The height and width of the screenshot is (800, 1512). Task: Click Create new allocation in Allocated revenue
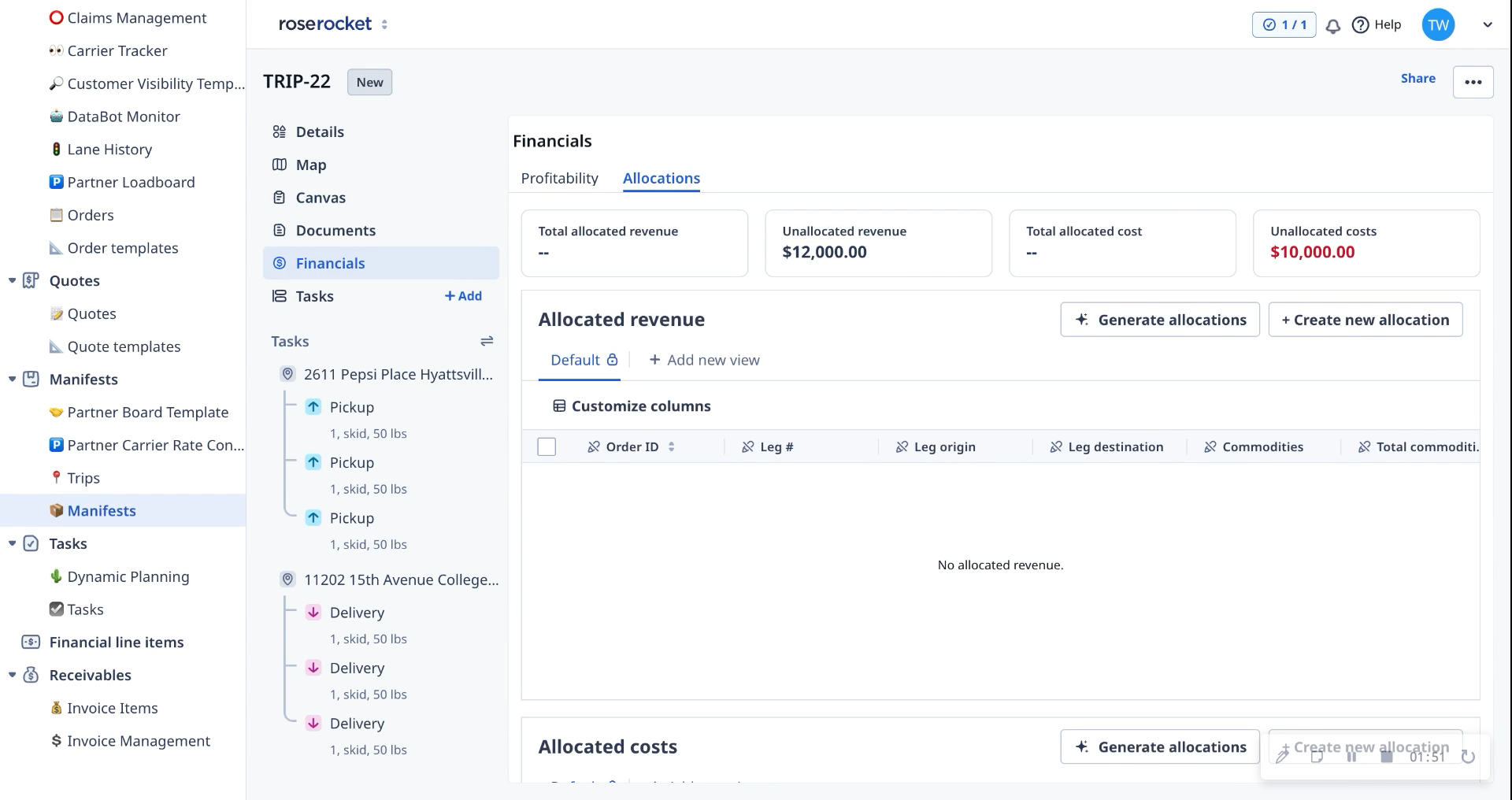pos(1366,320)
